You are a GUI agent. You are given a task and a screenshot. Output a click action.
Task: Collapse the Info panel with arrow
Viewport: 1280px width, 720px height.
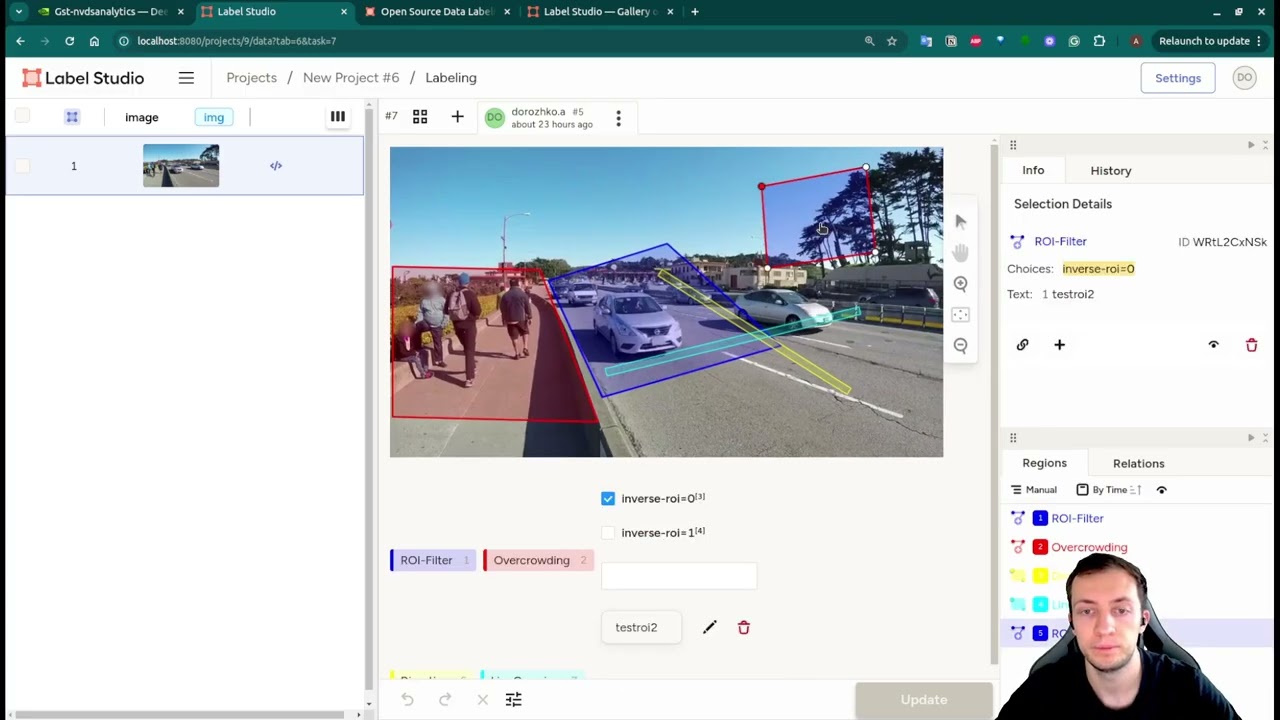[x=1251, y=145]
